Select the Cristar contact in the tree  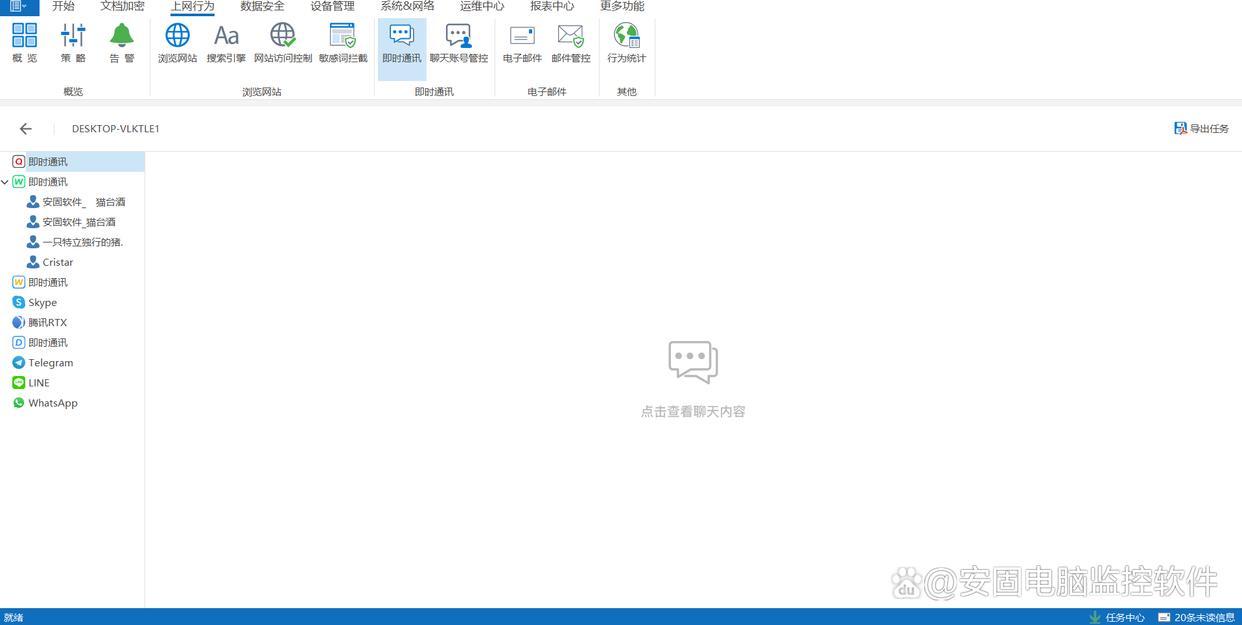click(57, 262)
